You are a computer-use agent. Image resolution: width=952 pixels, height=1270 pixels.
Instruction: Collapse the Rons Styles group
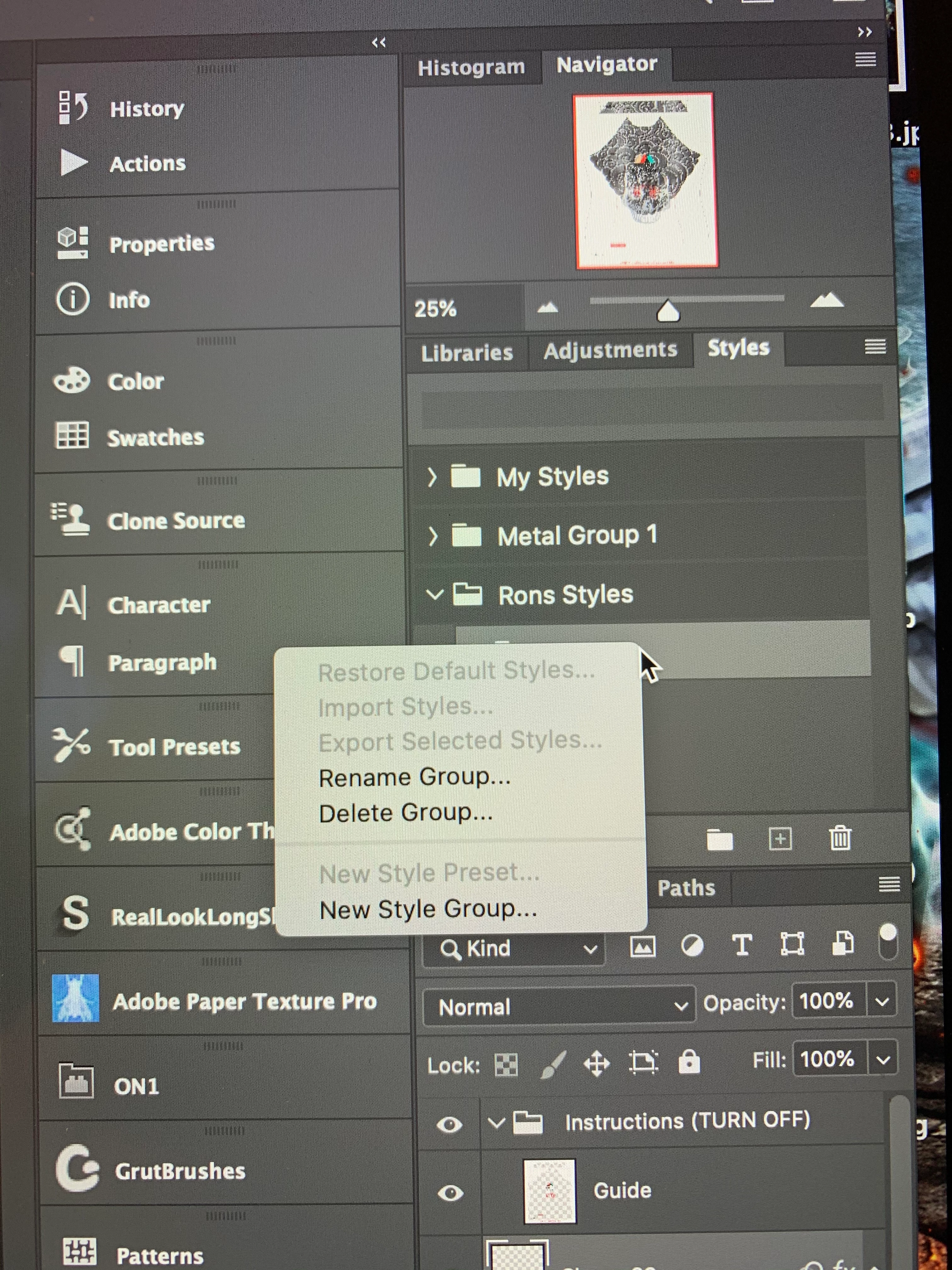coord(435,594)
